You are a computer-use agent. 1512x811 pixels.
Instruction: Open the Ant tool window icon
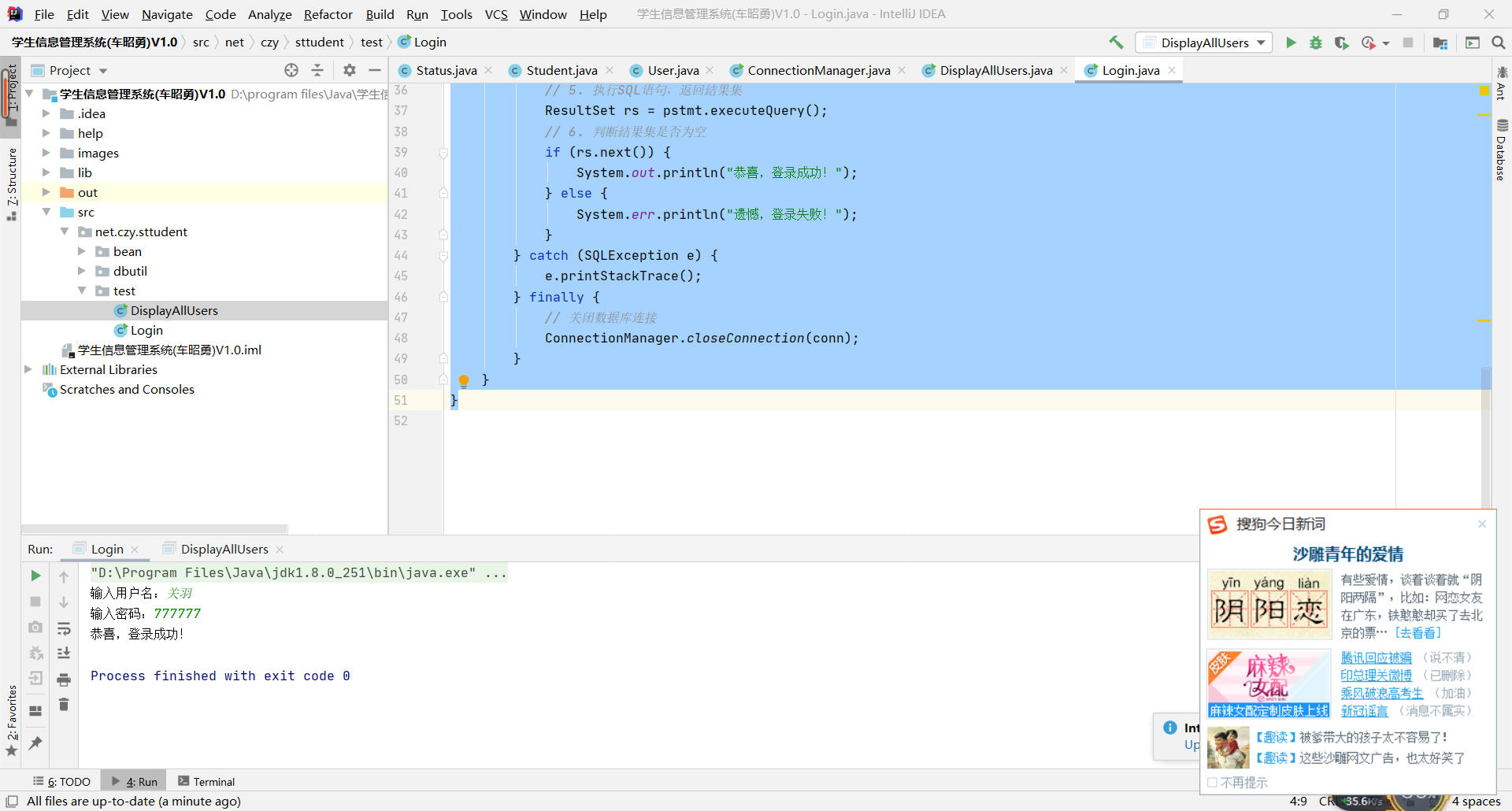(1502, 83)
